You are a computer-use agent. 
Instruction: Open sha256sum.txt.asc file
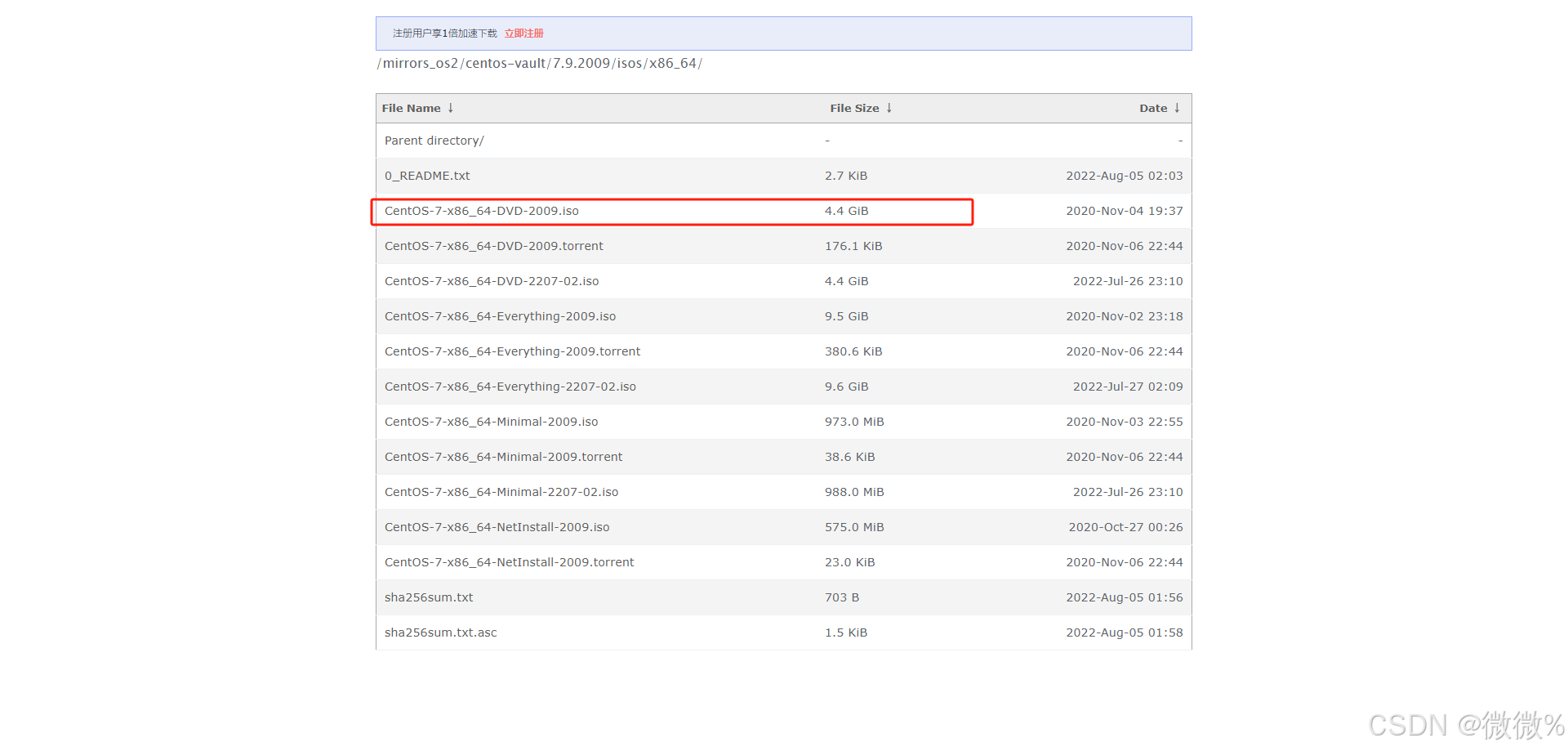click(440, 633)
